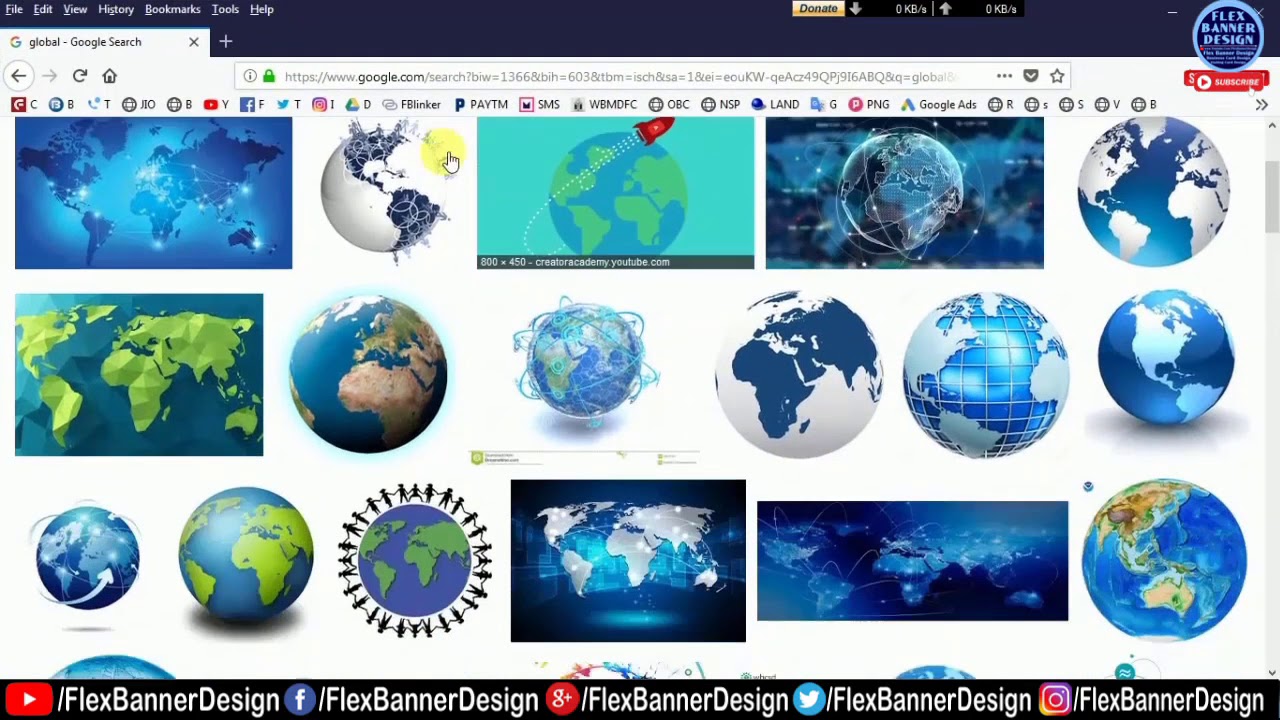Close the global - Google Search tab

pos(194,42)
